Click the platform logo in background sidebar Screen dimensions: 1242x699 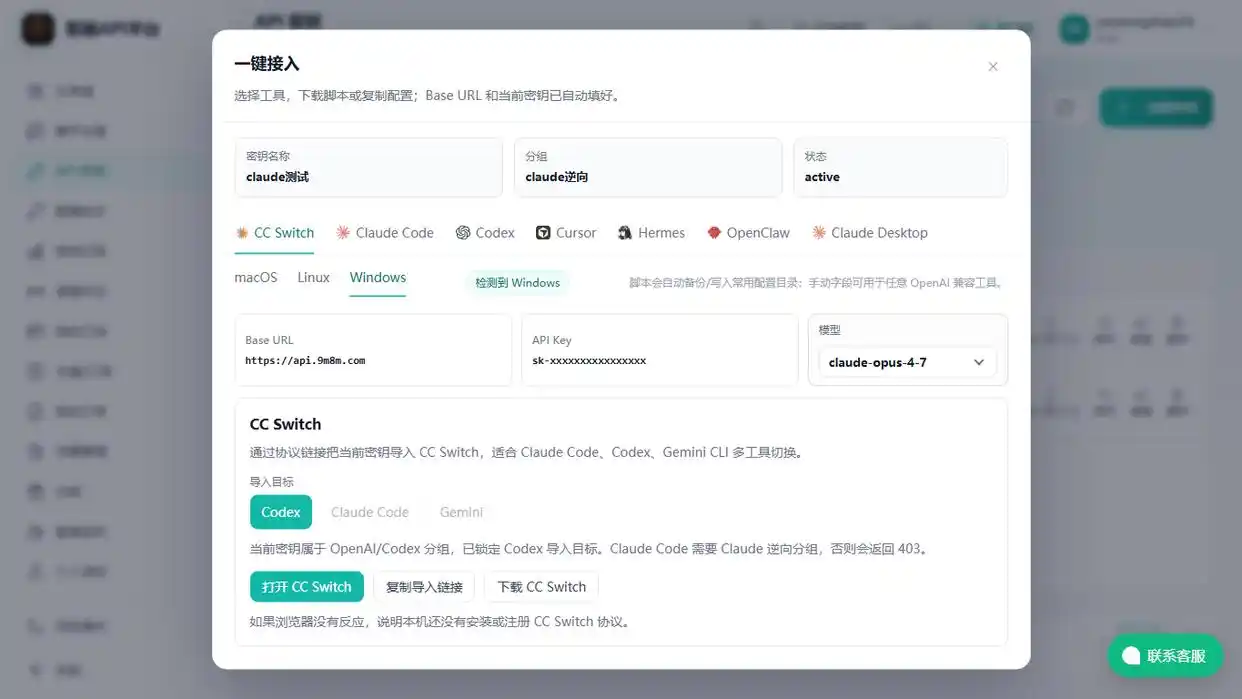38,29
